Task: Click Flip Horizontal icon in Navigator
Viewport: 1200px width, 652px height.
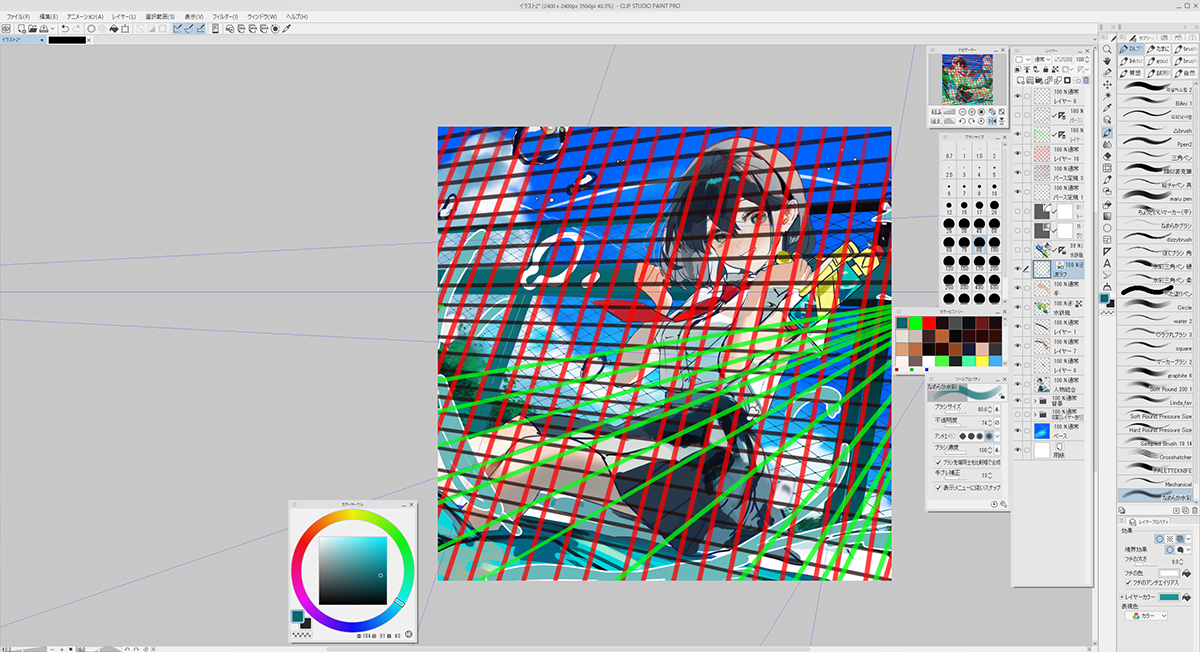Action: pos(990,122)
